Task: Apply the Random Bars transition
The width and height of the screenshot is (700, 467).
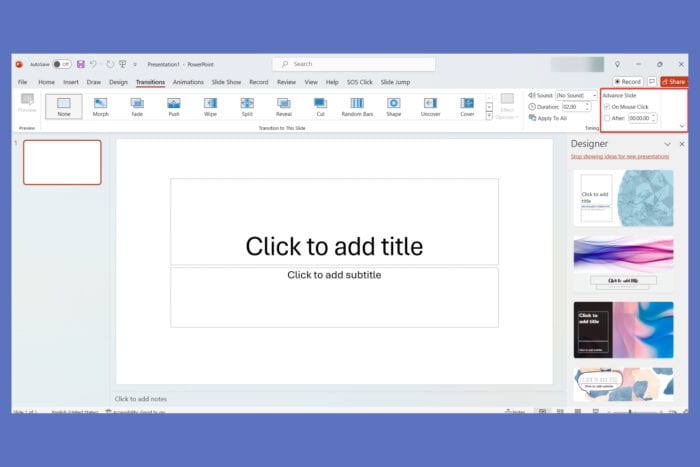Action: point(357,106)
